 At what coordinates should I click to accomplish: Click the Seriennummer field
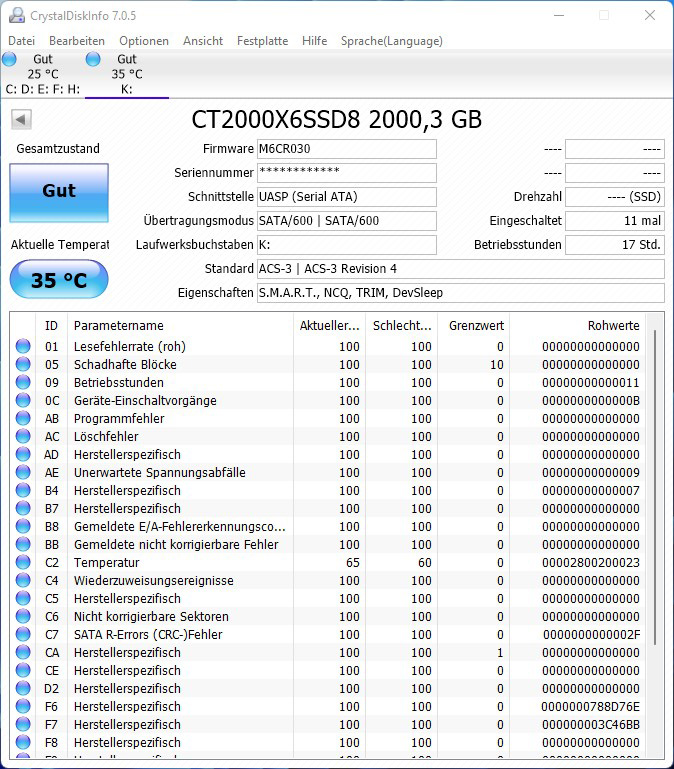(347, 173)
